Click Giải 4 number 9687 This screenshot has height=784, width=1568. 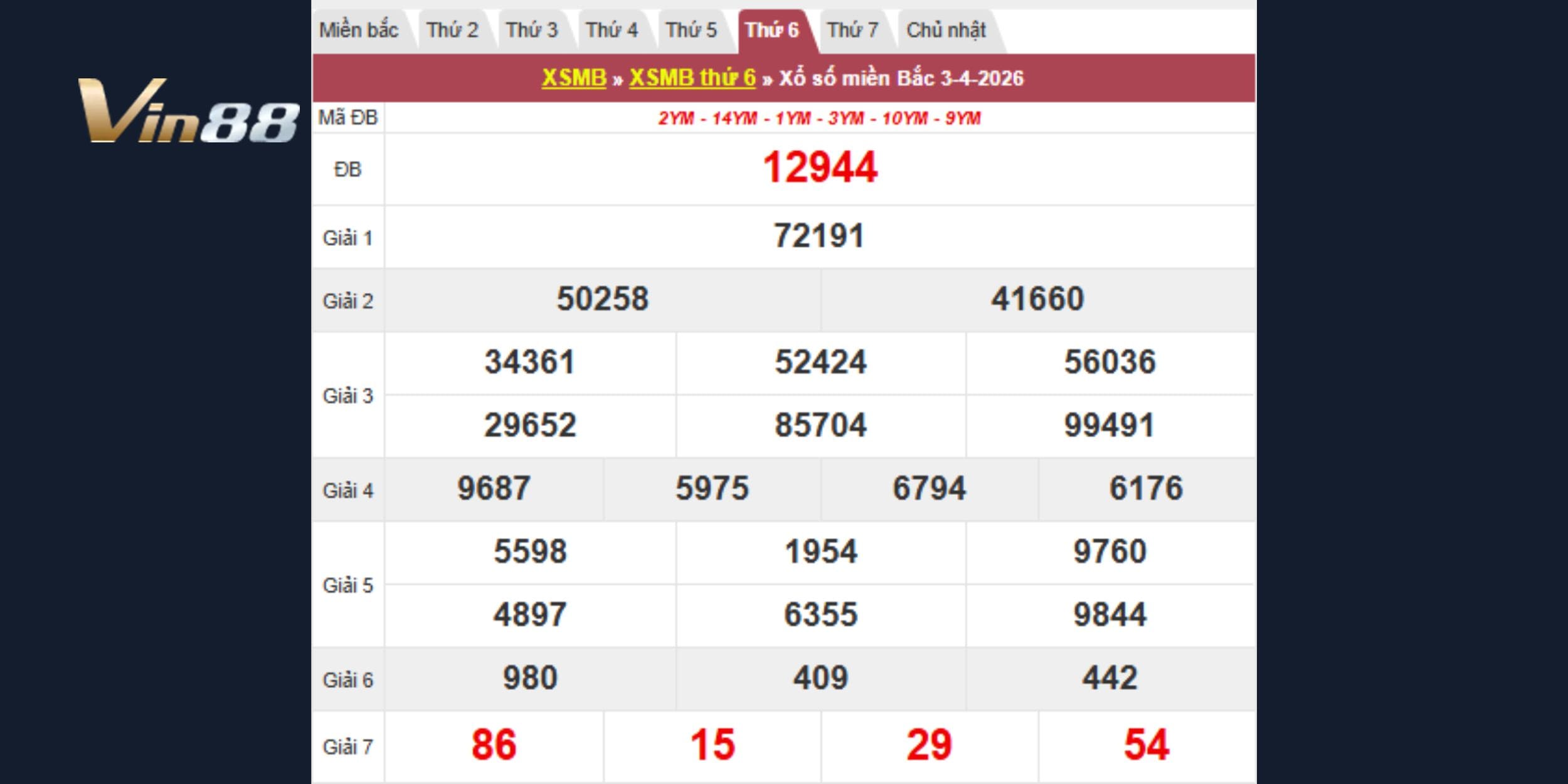click(494, 489)
